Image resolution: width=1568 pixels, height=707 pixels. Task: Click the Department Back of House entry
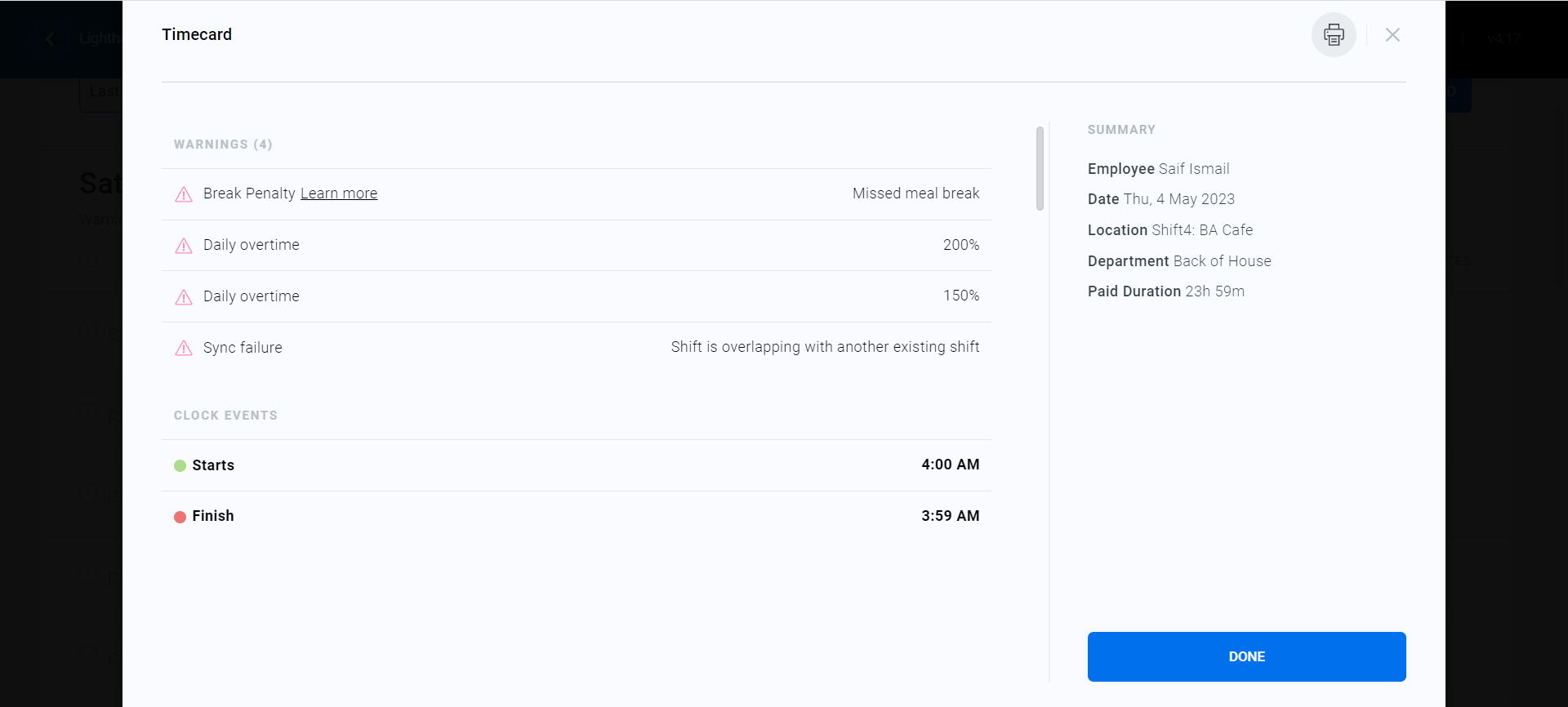pos(1222,261)
